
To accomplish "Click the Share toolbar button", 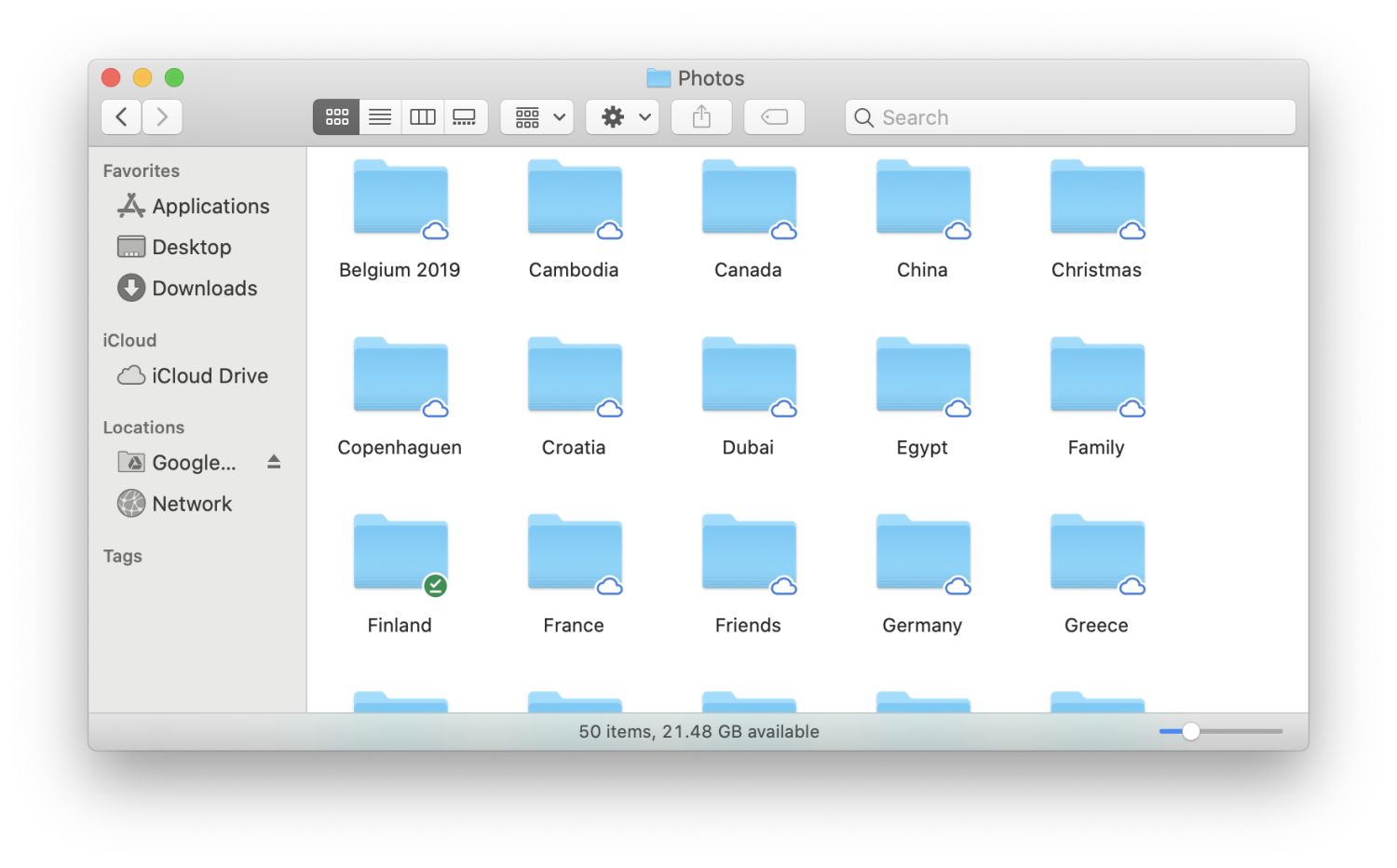I will point(701,117).
